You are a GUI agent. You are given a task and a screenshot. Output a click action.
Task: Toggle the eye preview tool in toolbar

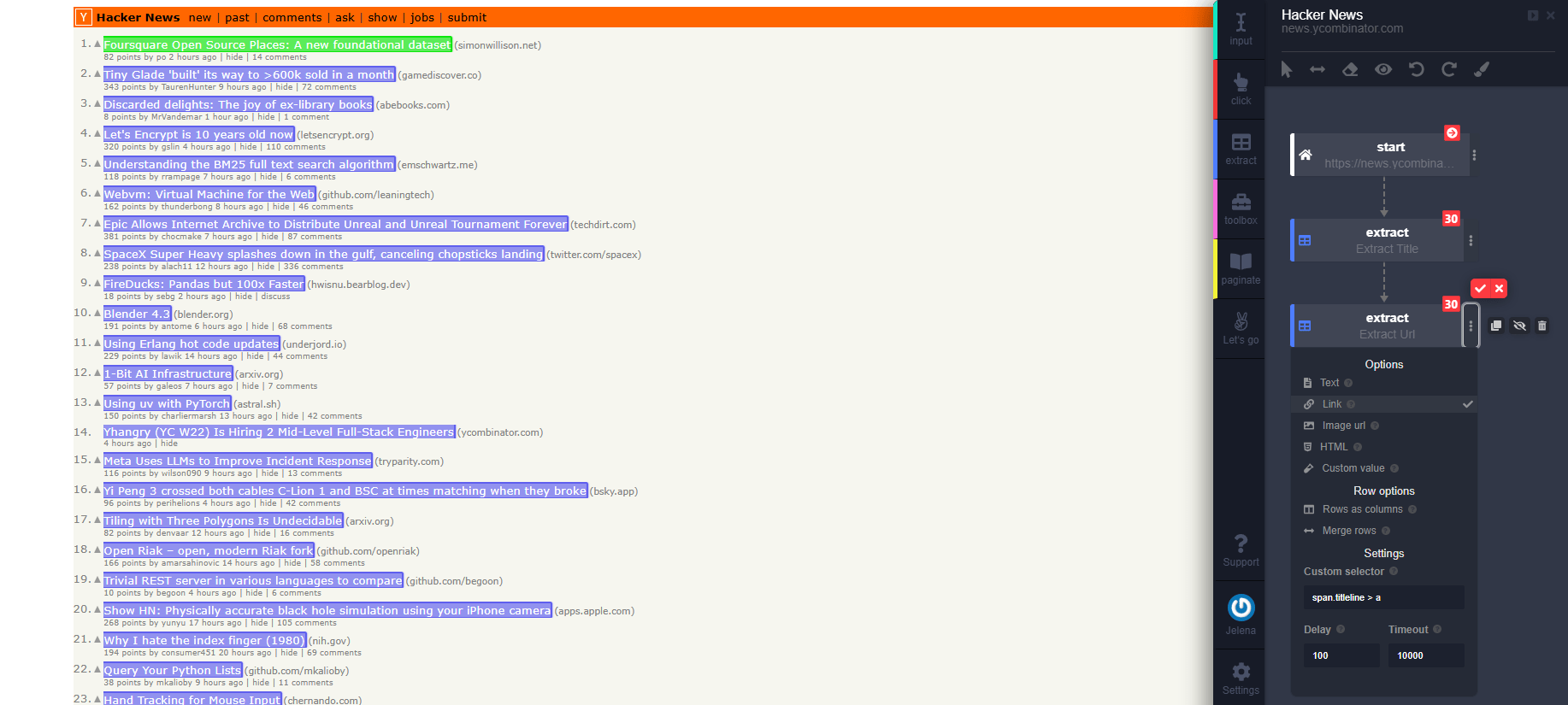(x=1383, y=69)
